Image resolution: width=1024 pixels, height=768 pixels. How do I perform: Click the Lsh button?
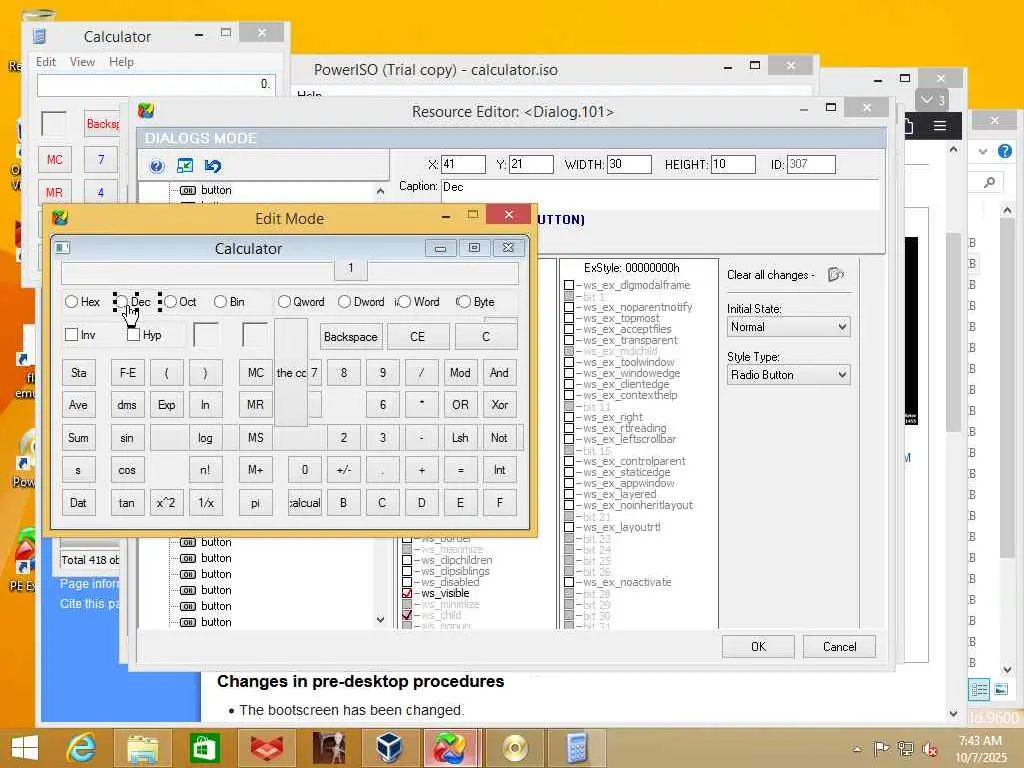[460, 438]
